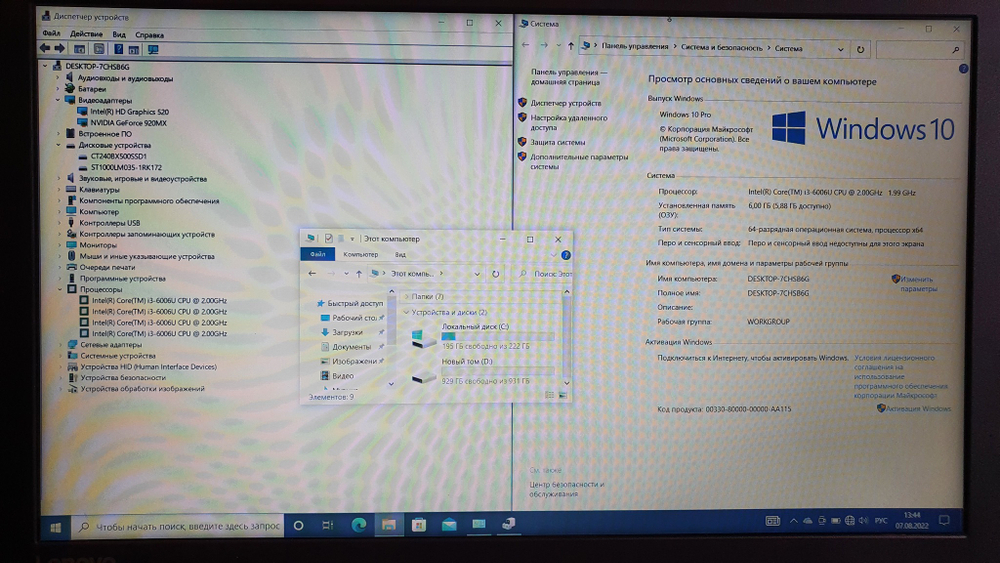Open Справка menu in Device Manager
The height and width of the screenshot is (563, 1000).
click(149, 35)
